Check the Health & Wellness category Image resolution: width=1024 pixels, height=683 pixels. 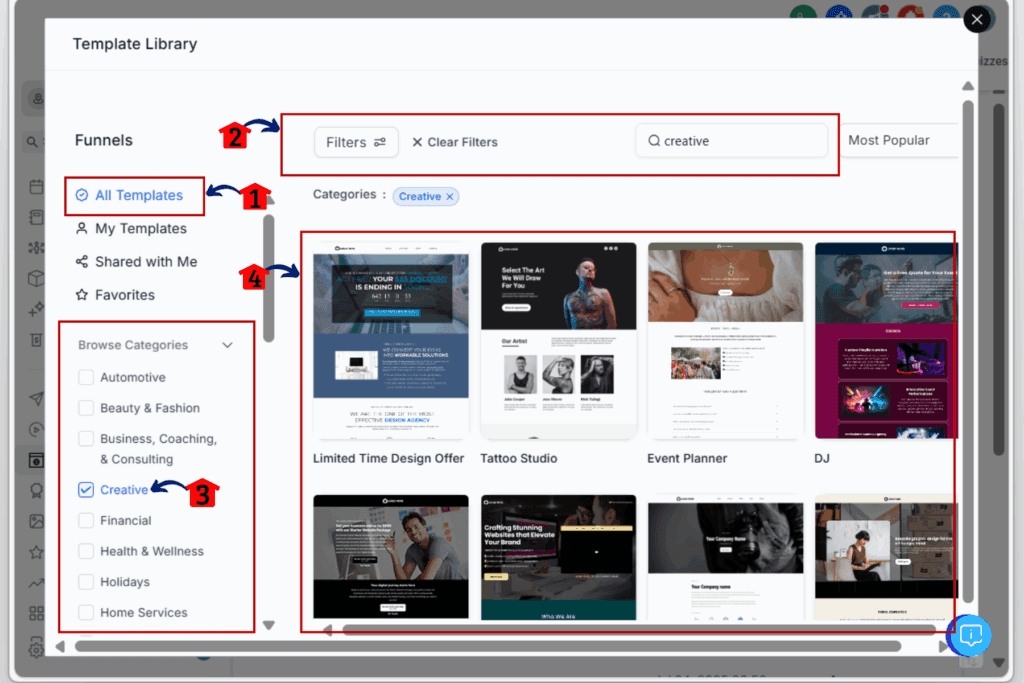[86, 551]
